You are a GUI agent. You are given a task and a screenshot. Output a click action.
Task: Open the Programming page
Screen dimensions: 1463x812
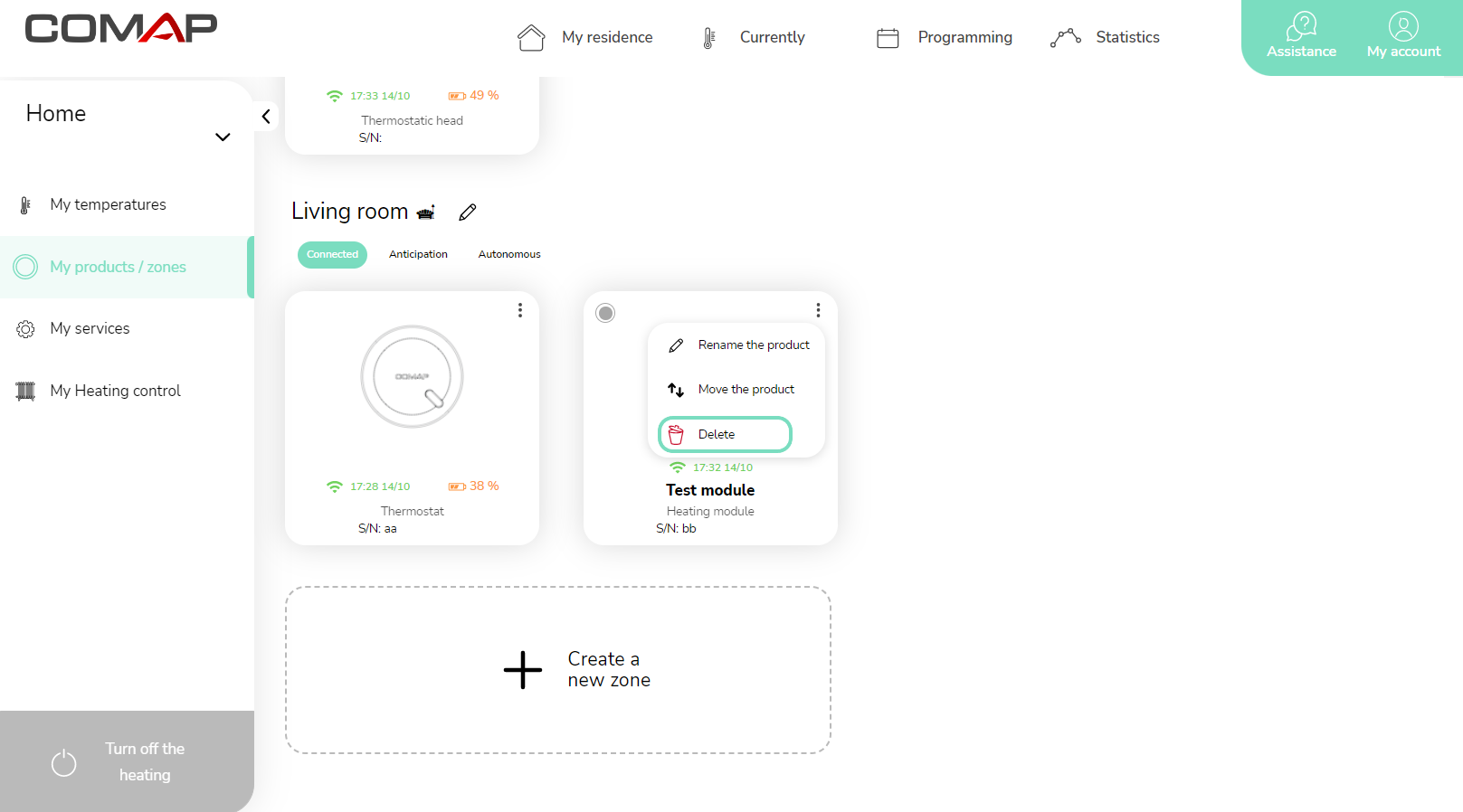[964, 37]
